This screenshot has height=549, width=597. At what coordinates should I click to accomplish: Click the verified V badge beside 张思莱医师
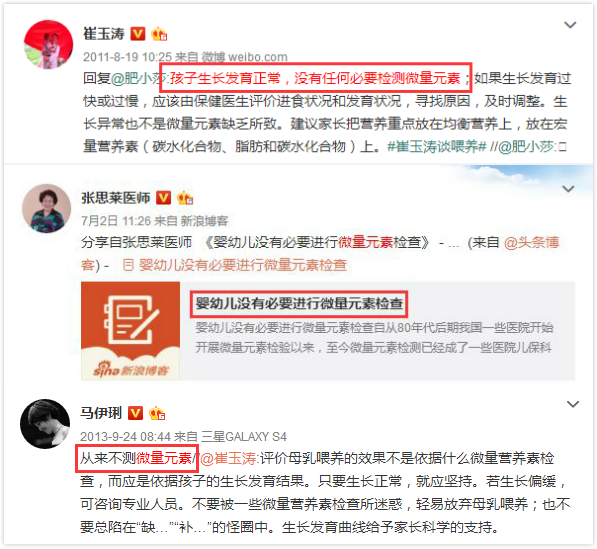pos(164,198)
